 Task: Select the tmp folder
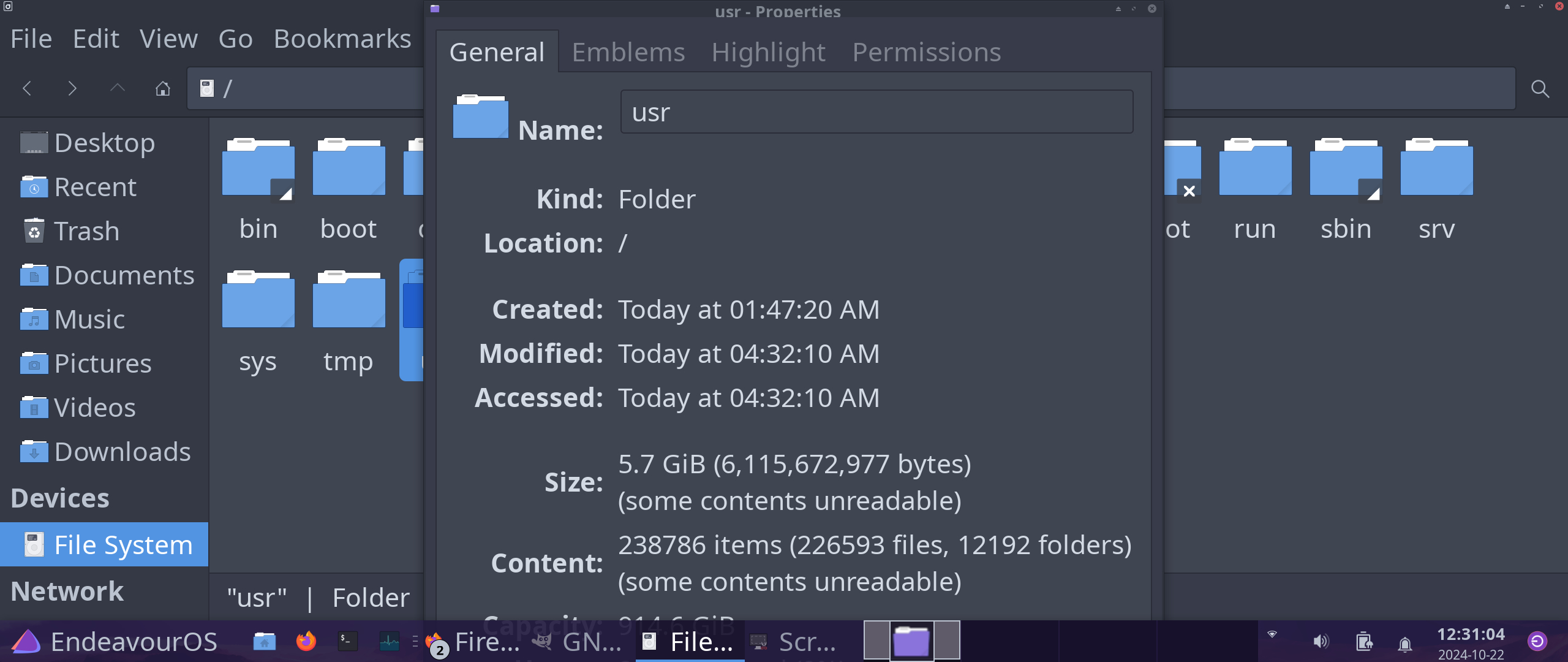click(x=349, y=321)
